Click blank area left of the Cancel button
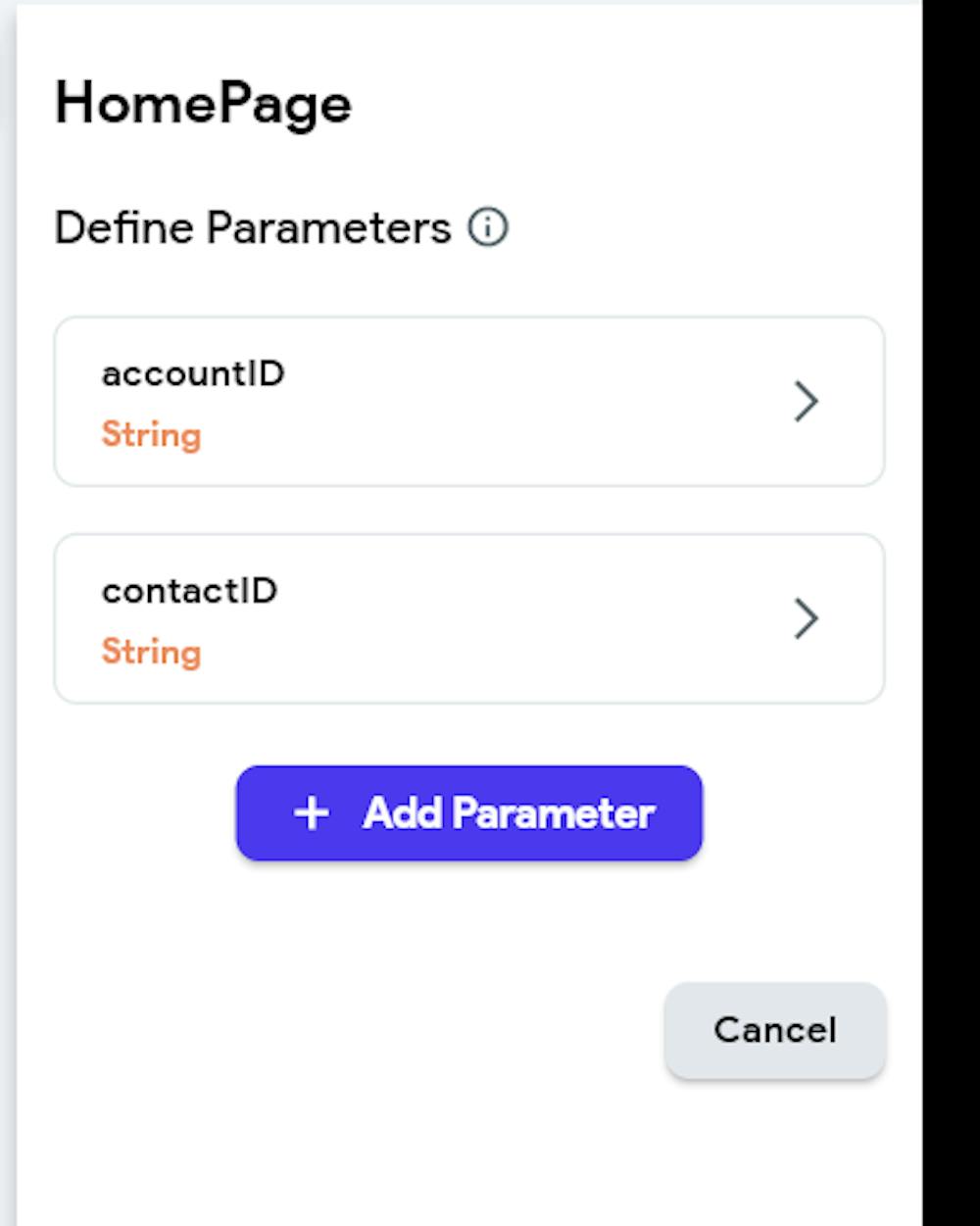 pyautogui.click(x=392, y=1031)
